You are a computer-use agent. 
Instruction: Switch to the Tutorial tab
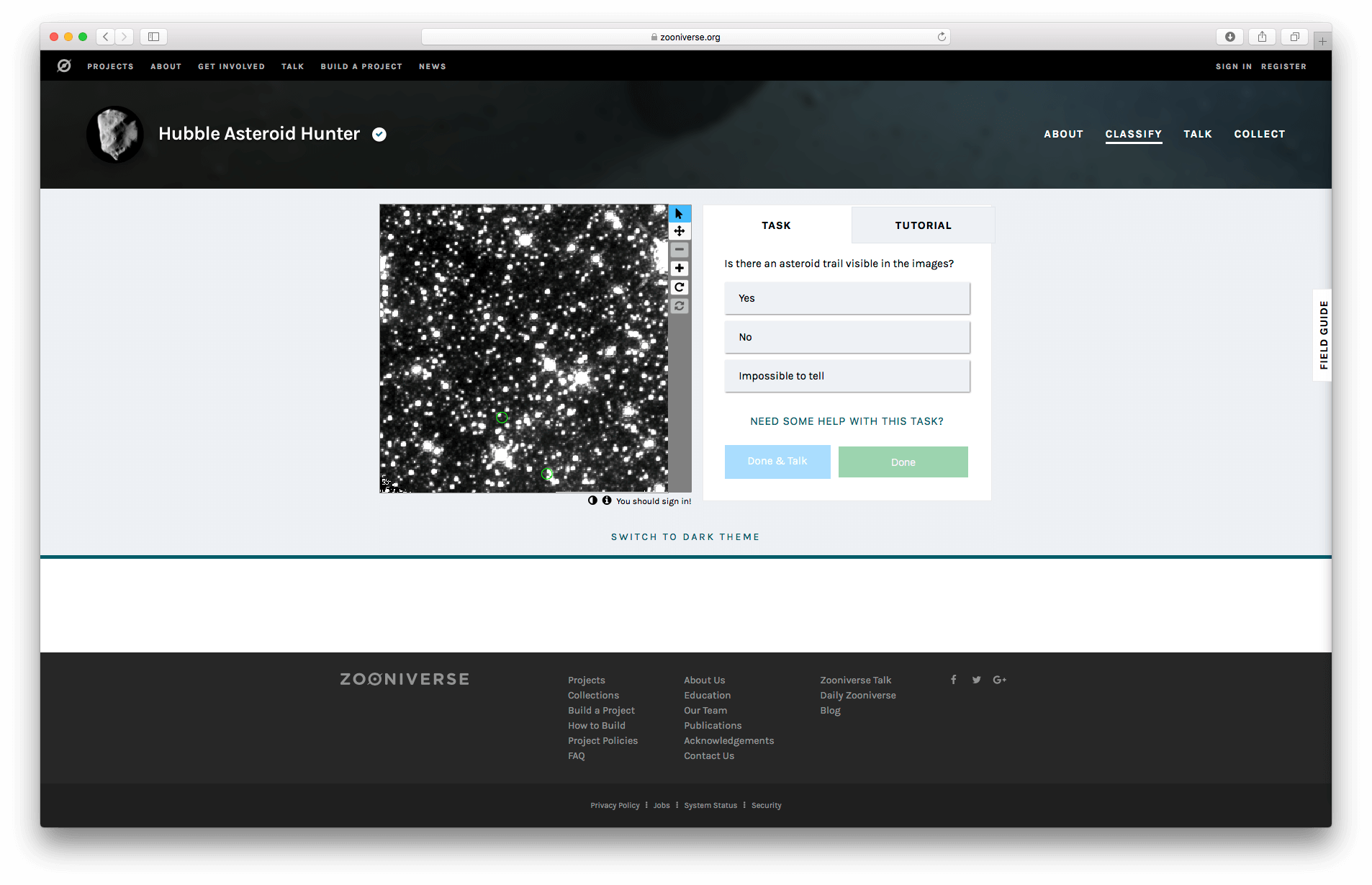coord(923,225)
